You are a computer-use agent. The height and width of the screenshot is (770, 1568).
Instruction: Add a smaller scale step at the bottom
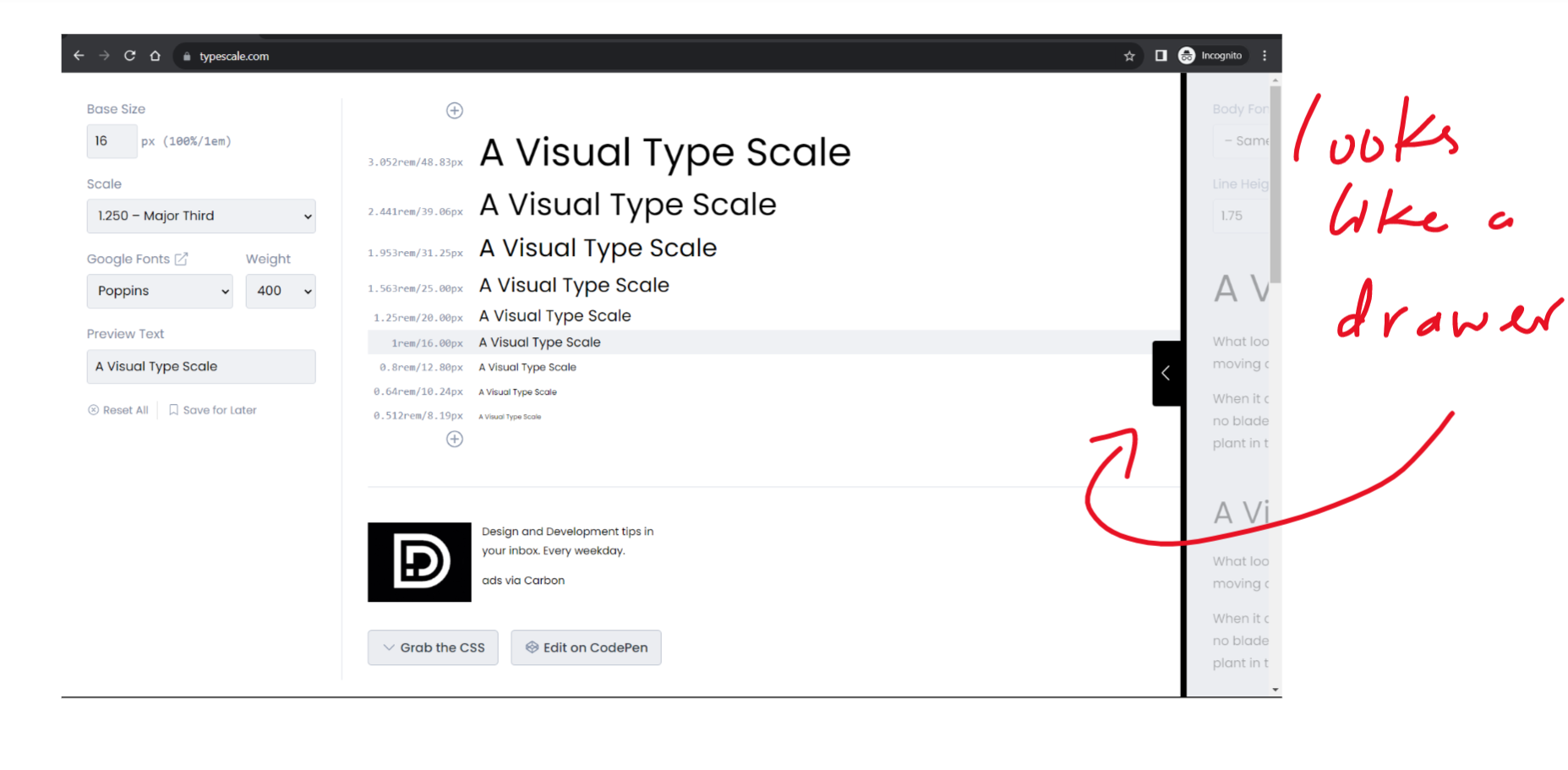point(455,440)
